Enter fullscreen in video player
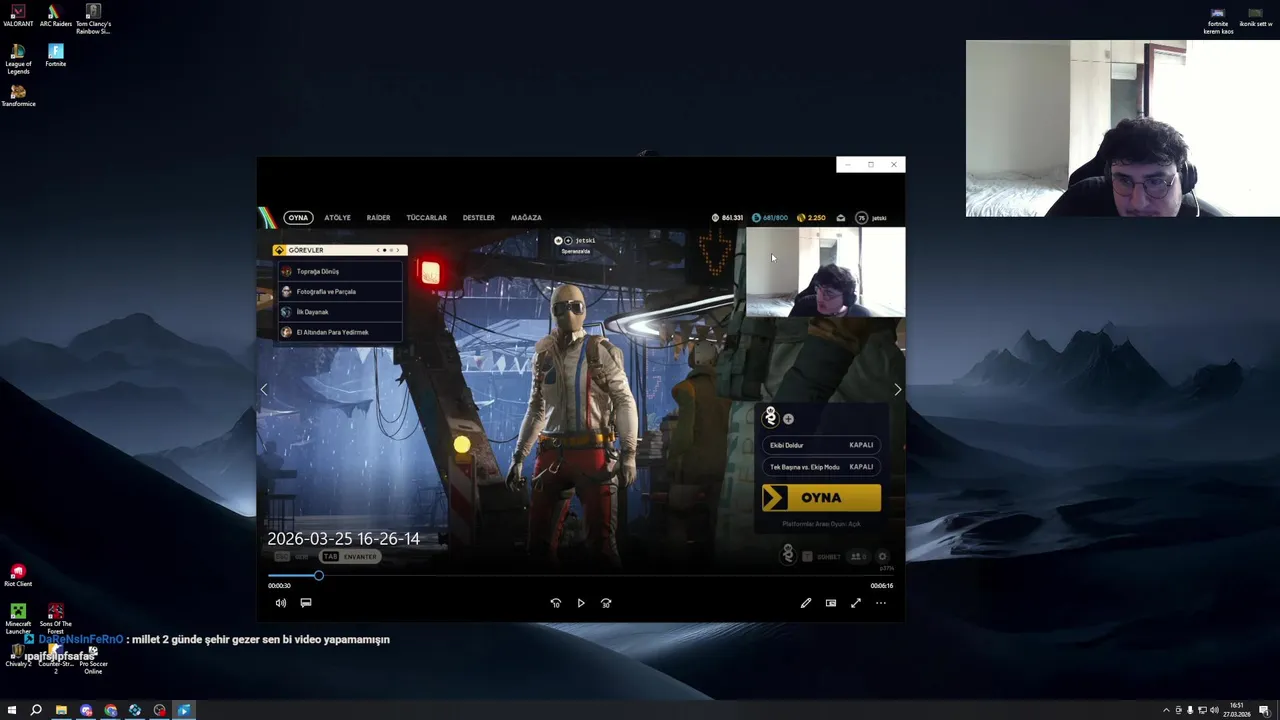The height and width of the screenshot is (720, 1280). [x=856, y=603]
